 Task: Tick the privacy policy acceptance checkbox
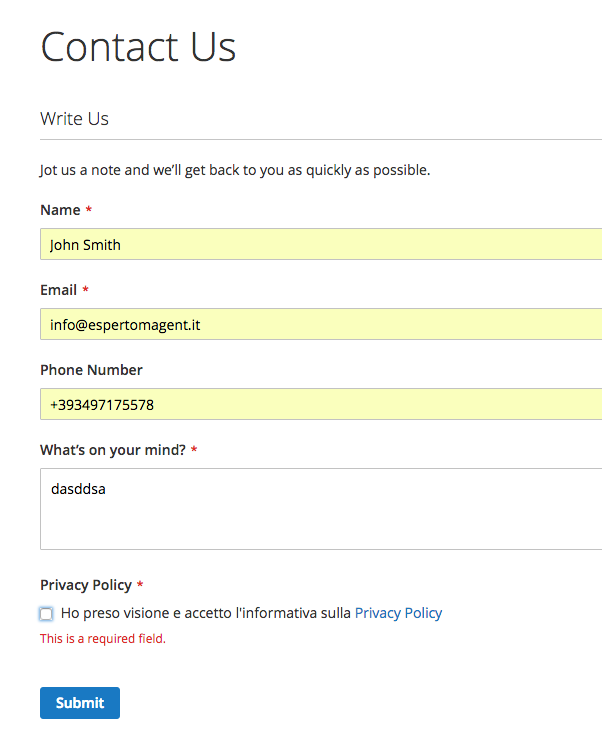[x=46, y=614]
